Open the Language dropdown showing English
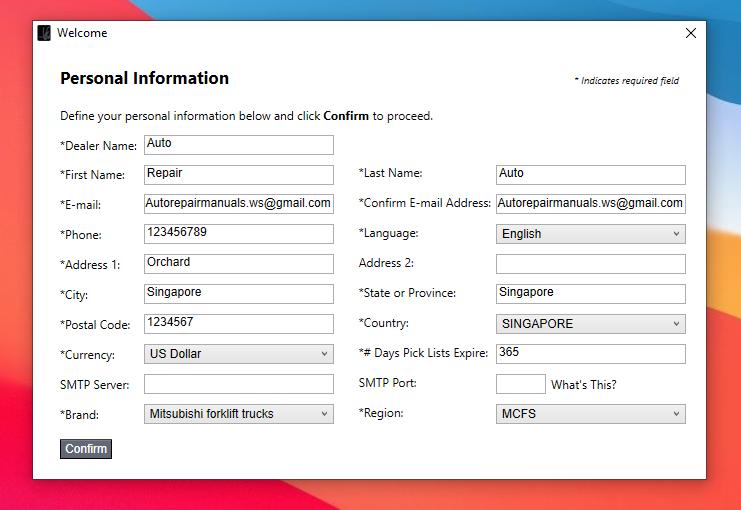This screenshot has width=741, height=510. click(591, 234)
